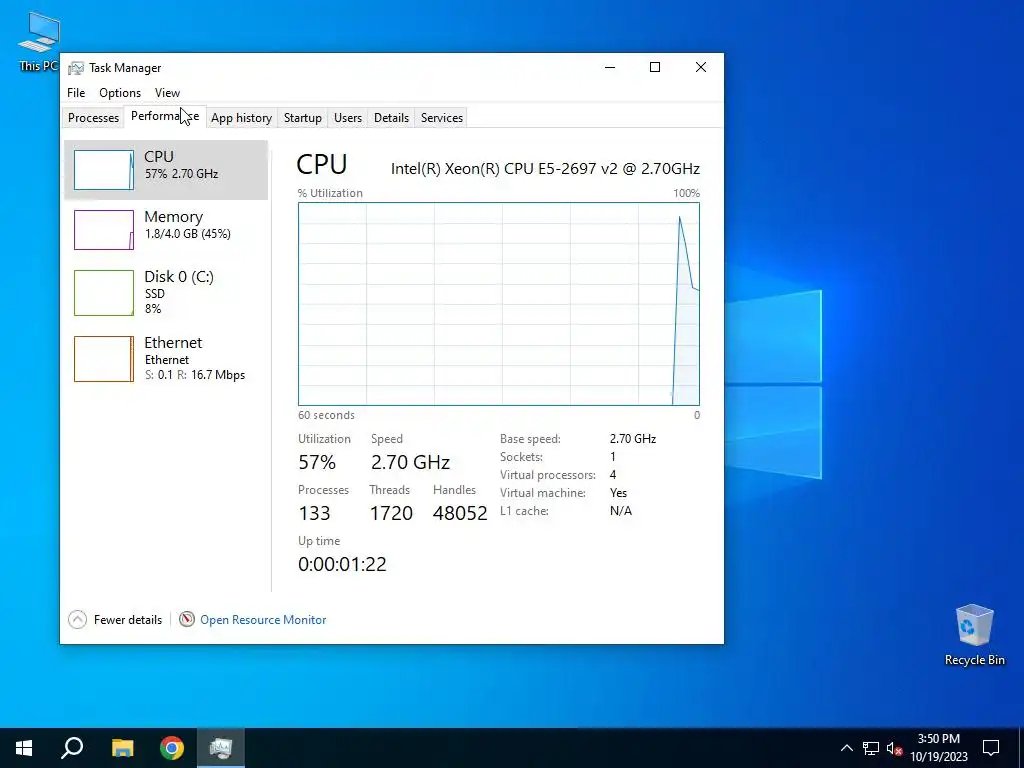
Task: Click the Base speed 2.70 GHz value
Action: [633, 439]
